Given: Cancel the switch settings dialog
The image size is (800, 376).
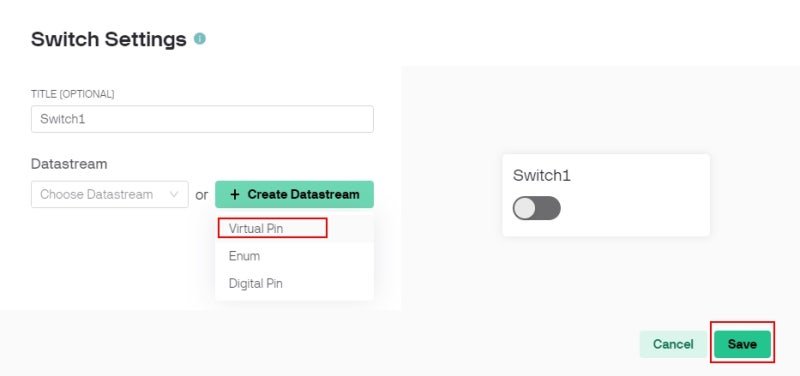Looking at the screenshot, I should point(673,344).
